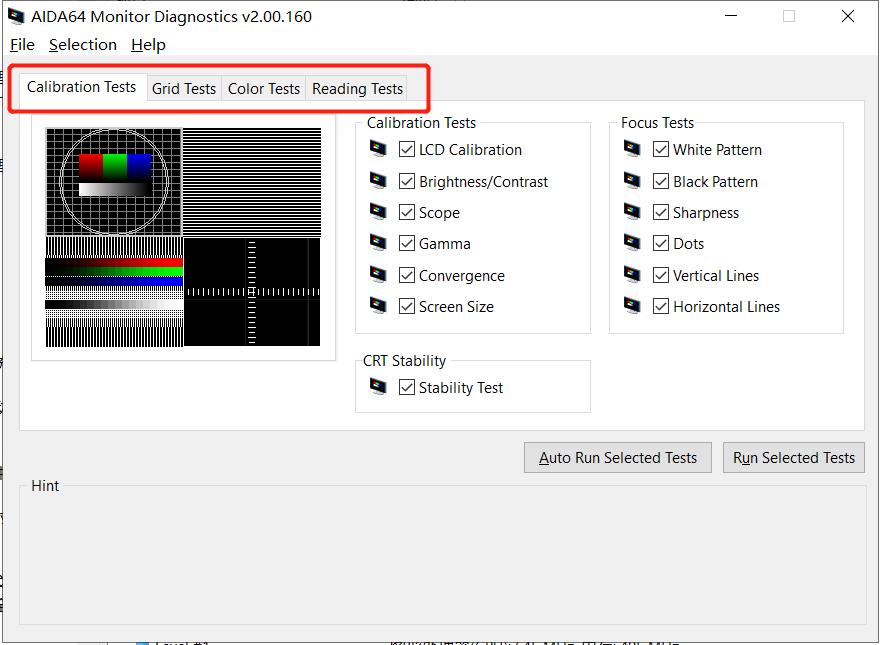Viewport: 881px width, 645px height.
Task: Open the Selection menu
Action: point(82,45)
